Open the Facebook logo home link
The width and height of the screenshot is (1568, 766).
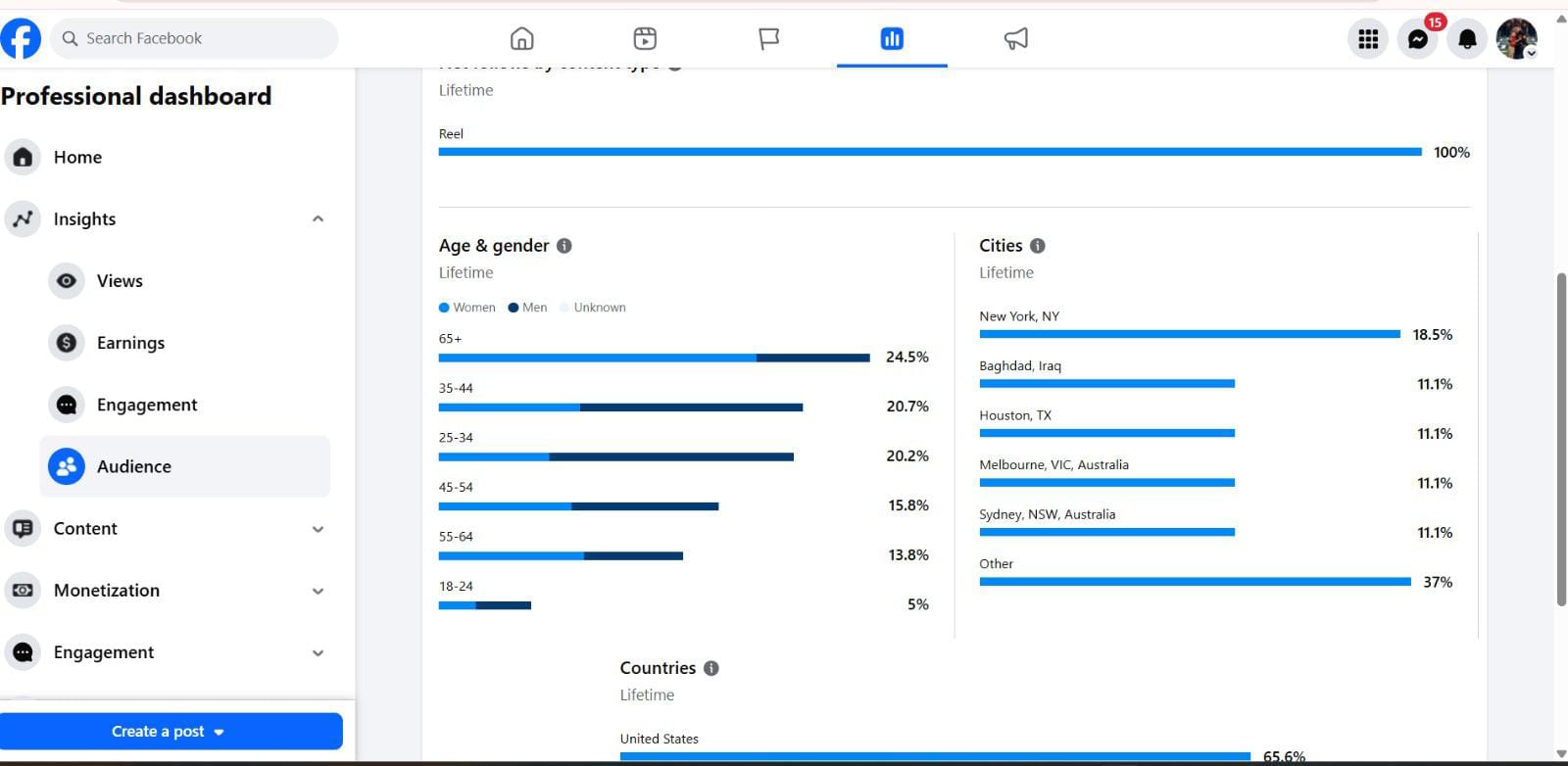21,38
